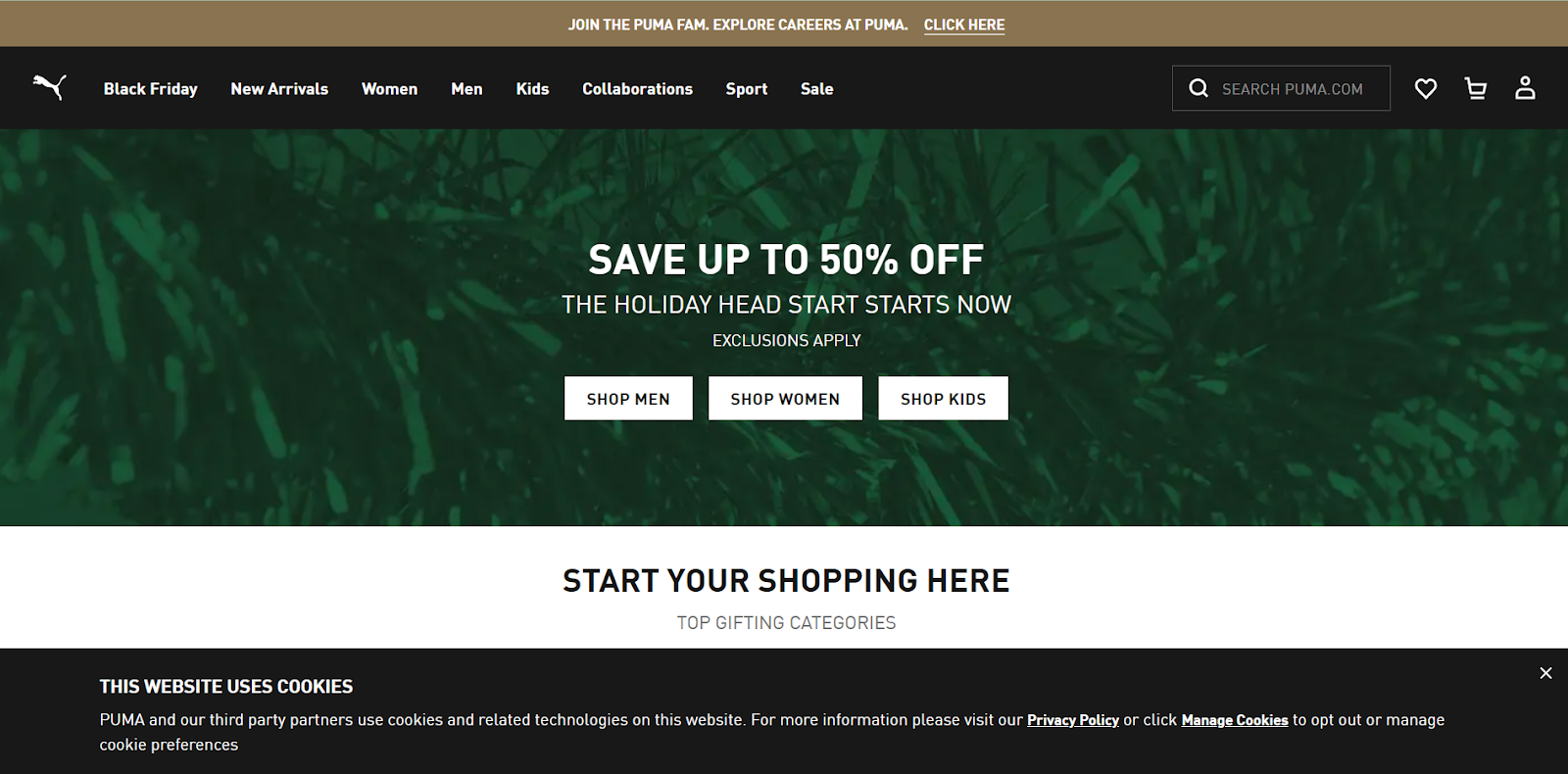Select Men in the navigation bar
The height and width of the screenshot is (774, 1568).
pyautogui.click(x=466, y=89)
